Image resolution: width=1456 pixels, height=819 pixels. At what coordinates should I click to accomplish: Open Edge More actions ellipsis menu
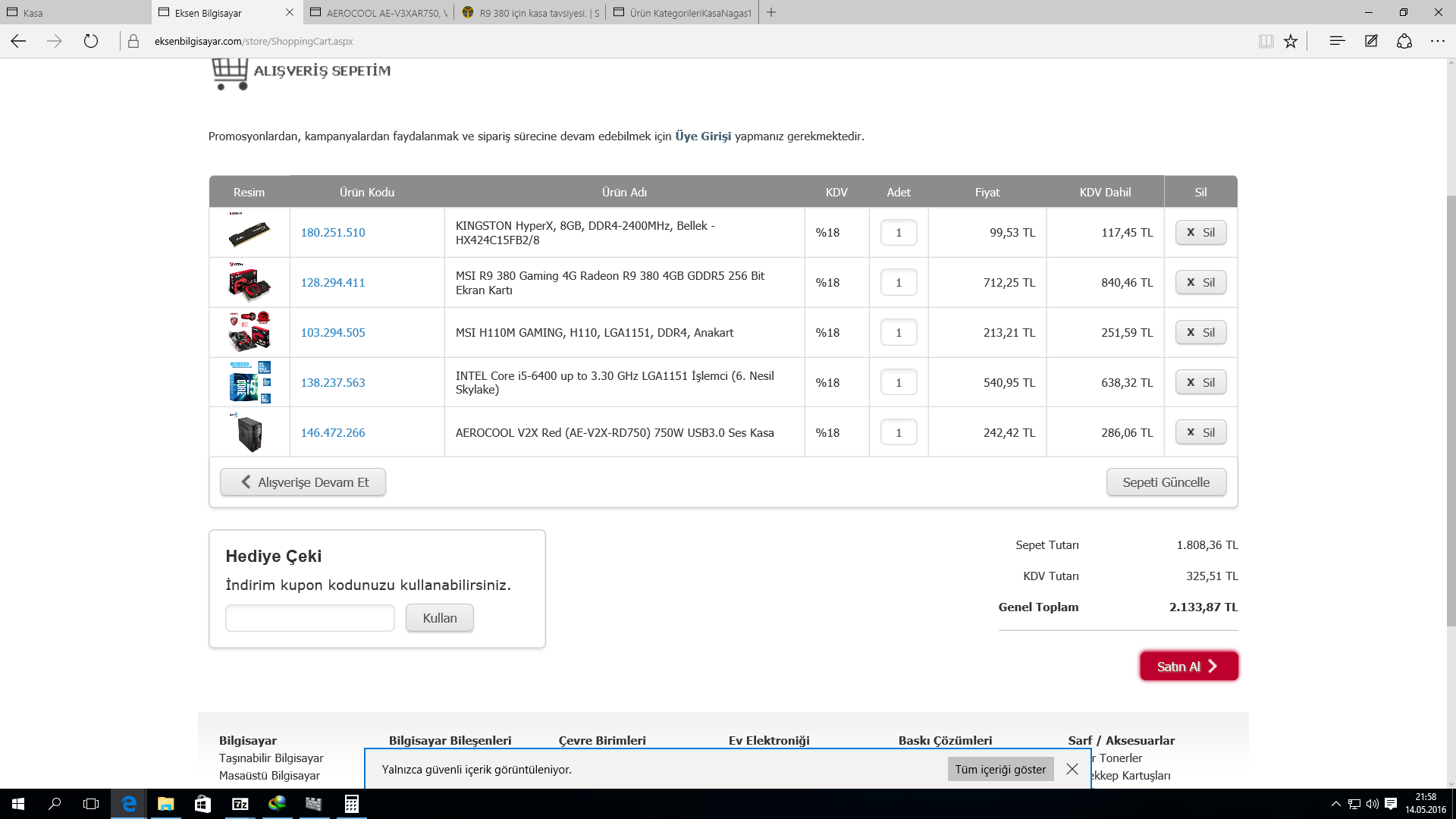tap(1438, 41)
